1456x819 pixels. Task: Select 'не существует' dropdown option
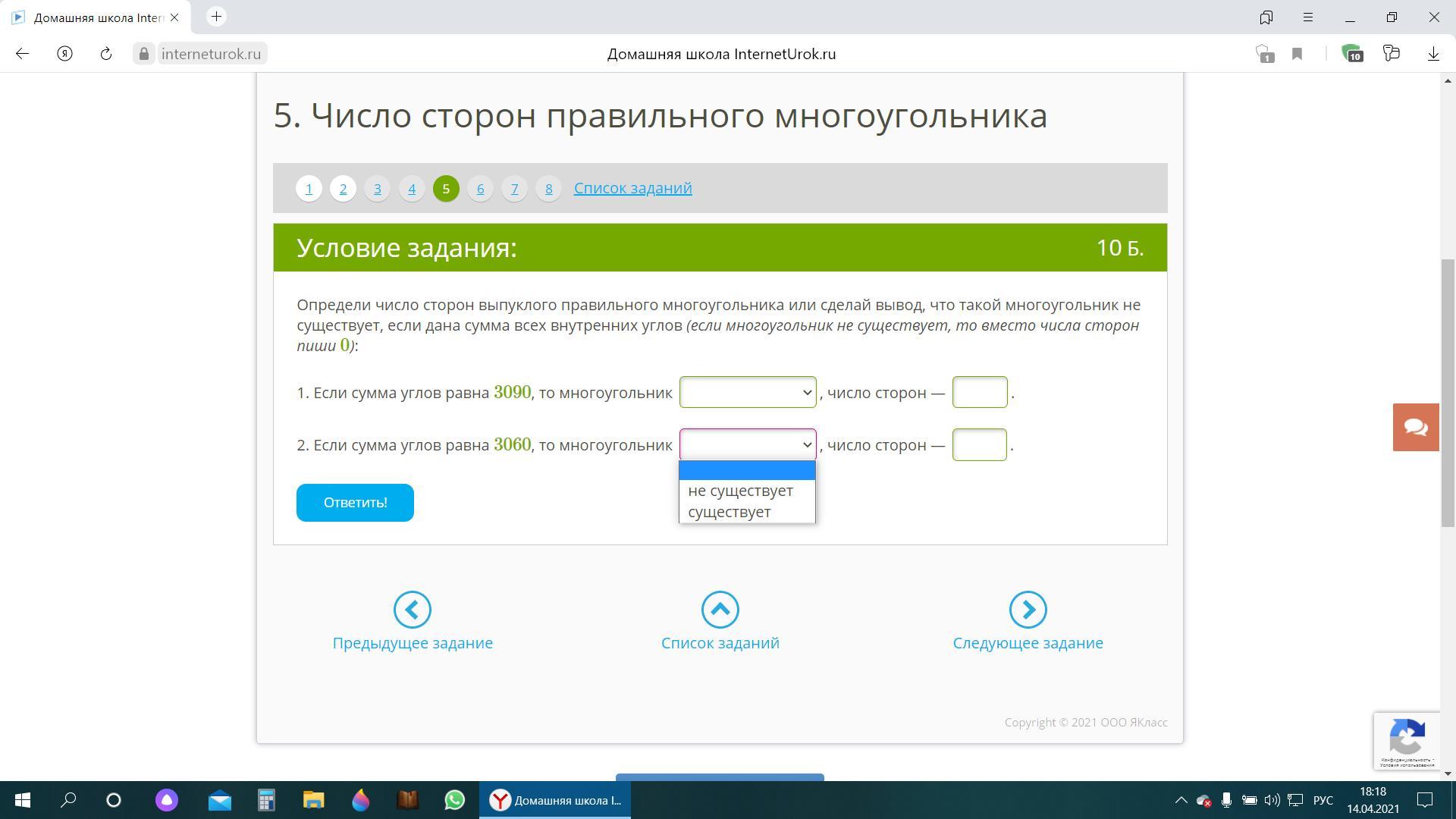click(740, 491)
